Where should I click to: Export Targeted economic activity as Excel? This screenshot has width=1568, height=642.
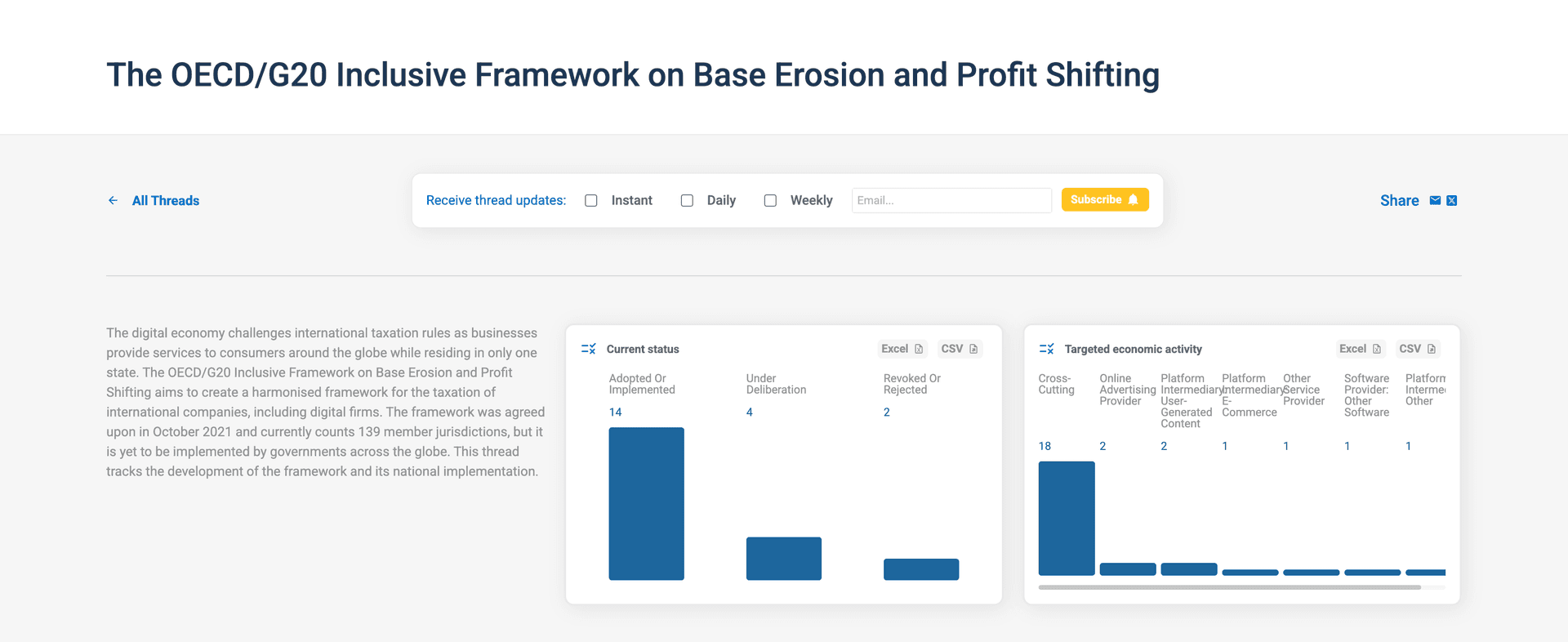tap(1360, 349)
